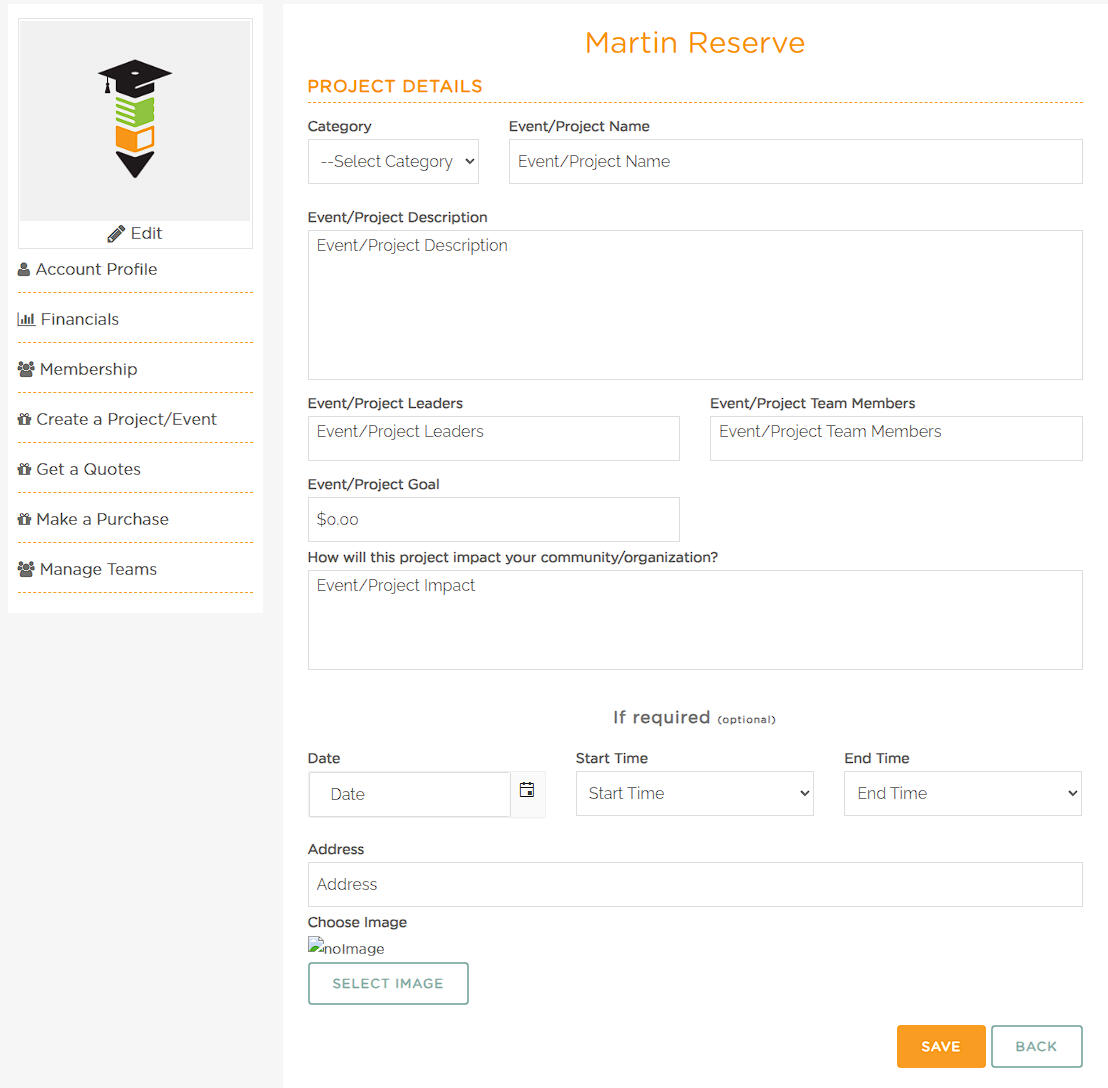Click the organization logo thumbnail

(x=135, y=120)
